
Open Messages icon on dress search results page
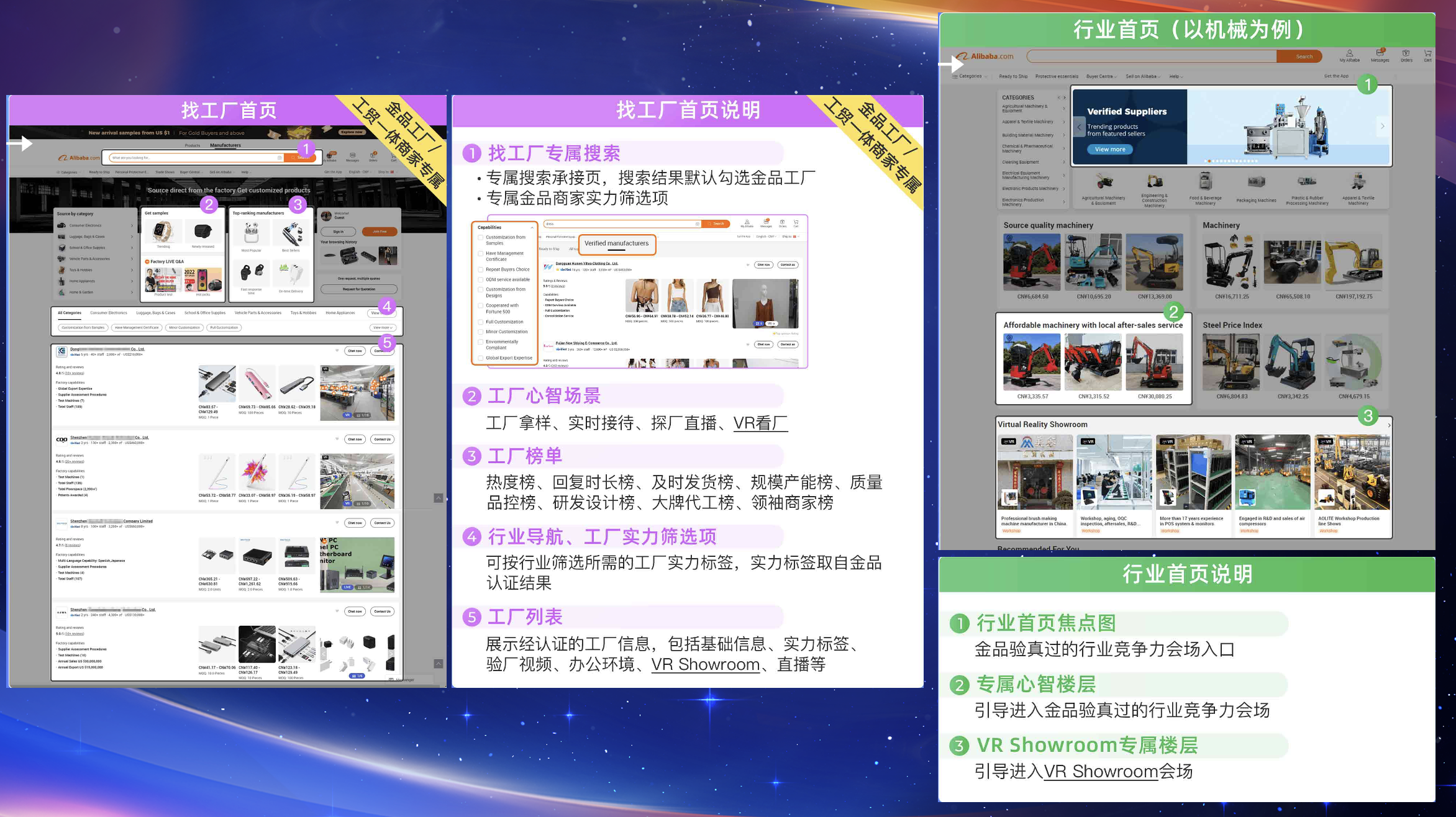[x=766, y=223]
